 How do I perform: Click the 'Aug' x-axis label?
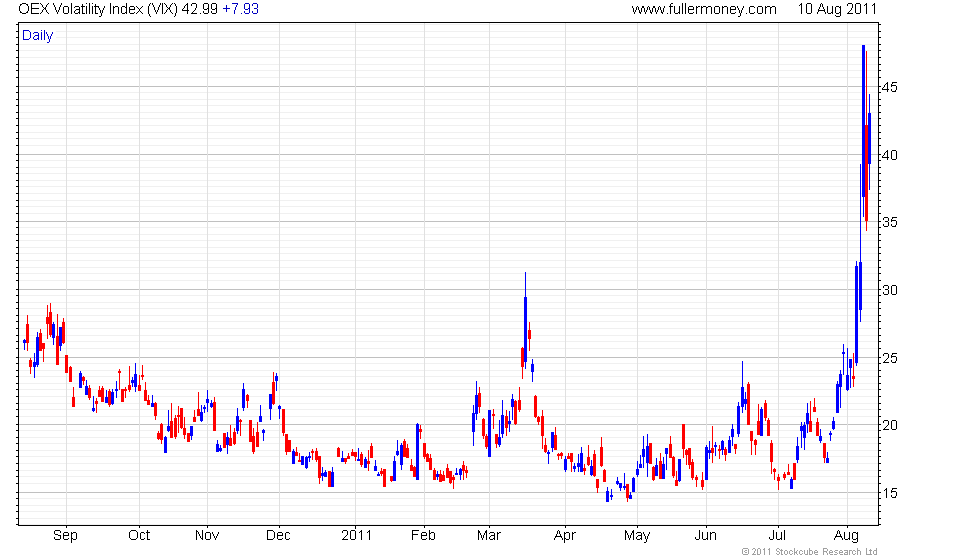click(x=847, y=536)
